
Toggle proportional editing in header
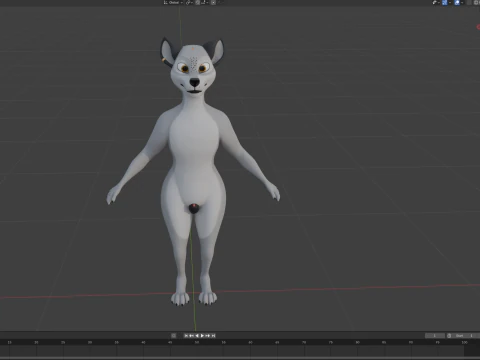213,2
